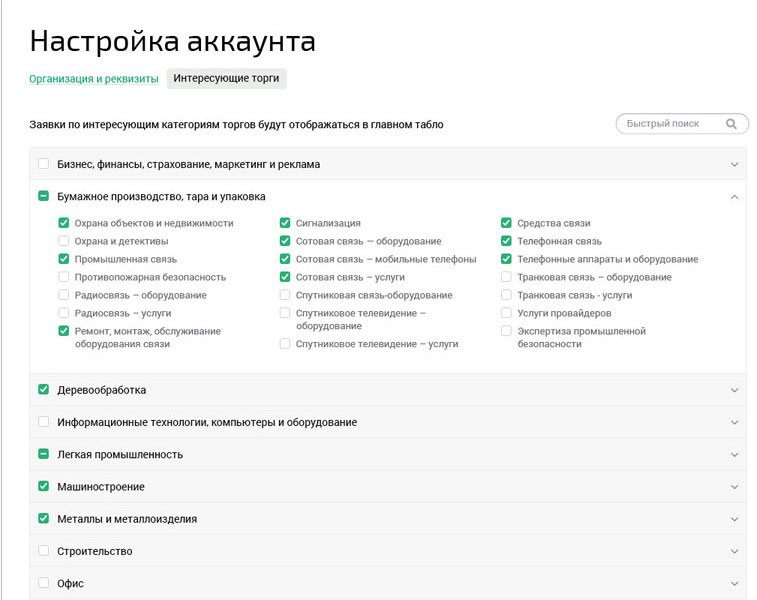Image resolution: width=757 pixels, height=600 pixels.
Task: Uncheck Телефонная связь checkbox
Action: point(506,241)
